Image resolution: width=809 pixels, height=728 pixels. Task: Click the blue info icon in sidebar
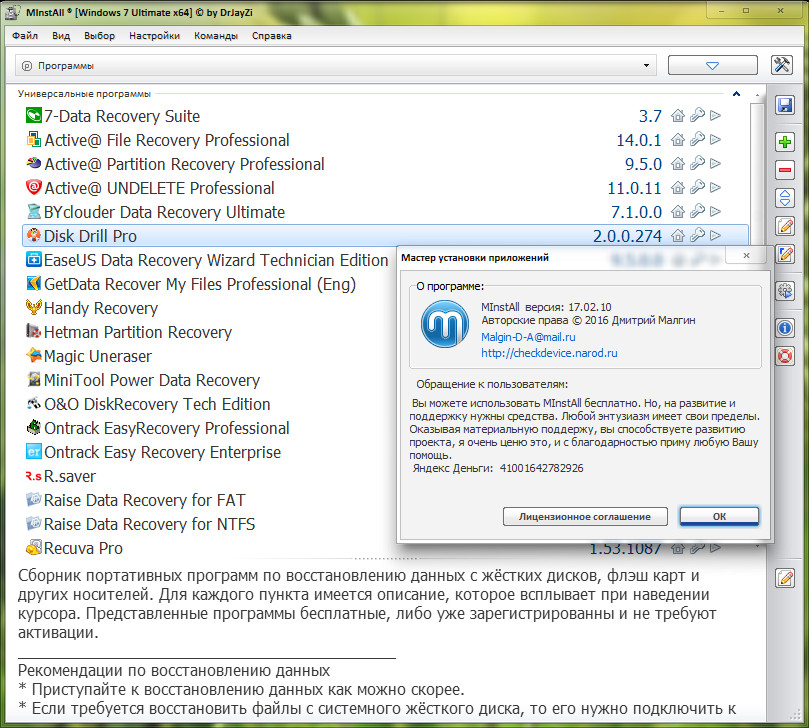(785, 327)
